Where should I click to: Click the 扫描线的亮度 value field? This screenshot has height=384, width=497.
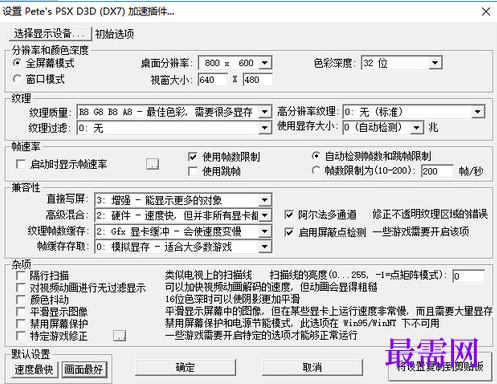click(x=468, y=276)
